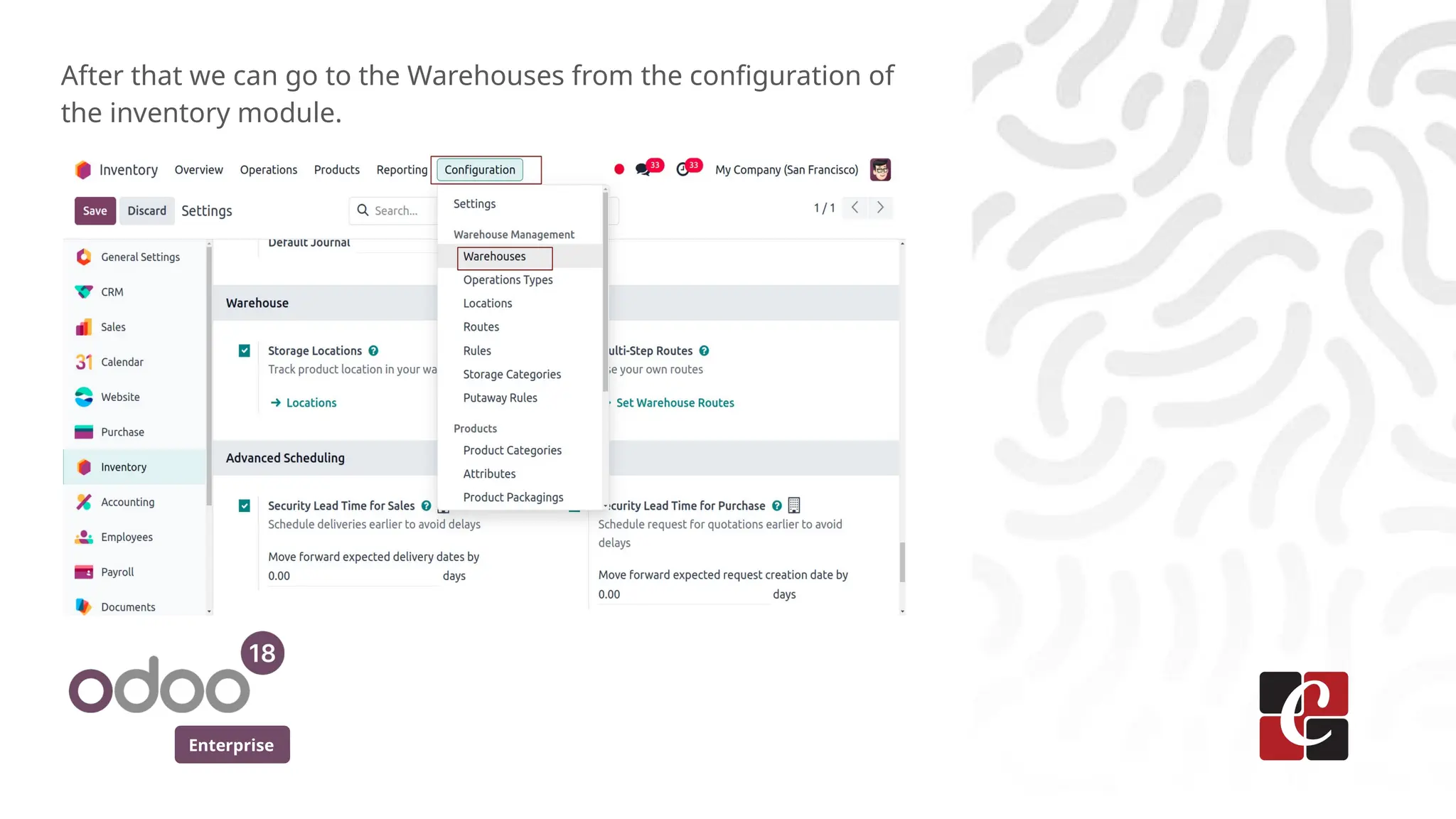
Task: Select the Accounting icon in sidebar
Action: (84, 502)
